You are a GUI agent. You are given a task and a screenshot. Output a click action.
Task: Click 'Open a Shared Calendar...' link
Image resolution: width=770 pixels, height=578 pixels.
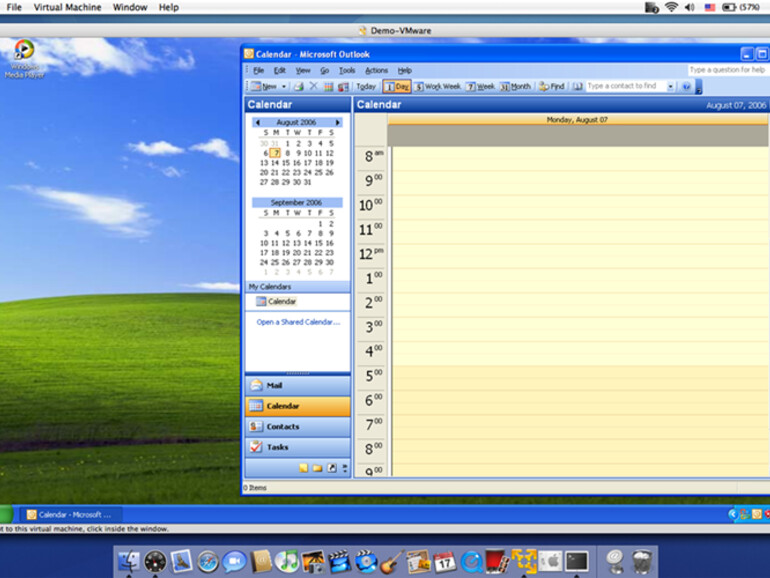(x=298, y=322)
